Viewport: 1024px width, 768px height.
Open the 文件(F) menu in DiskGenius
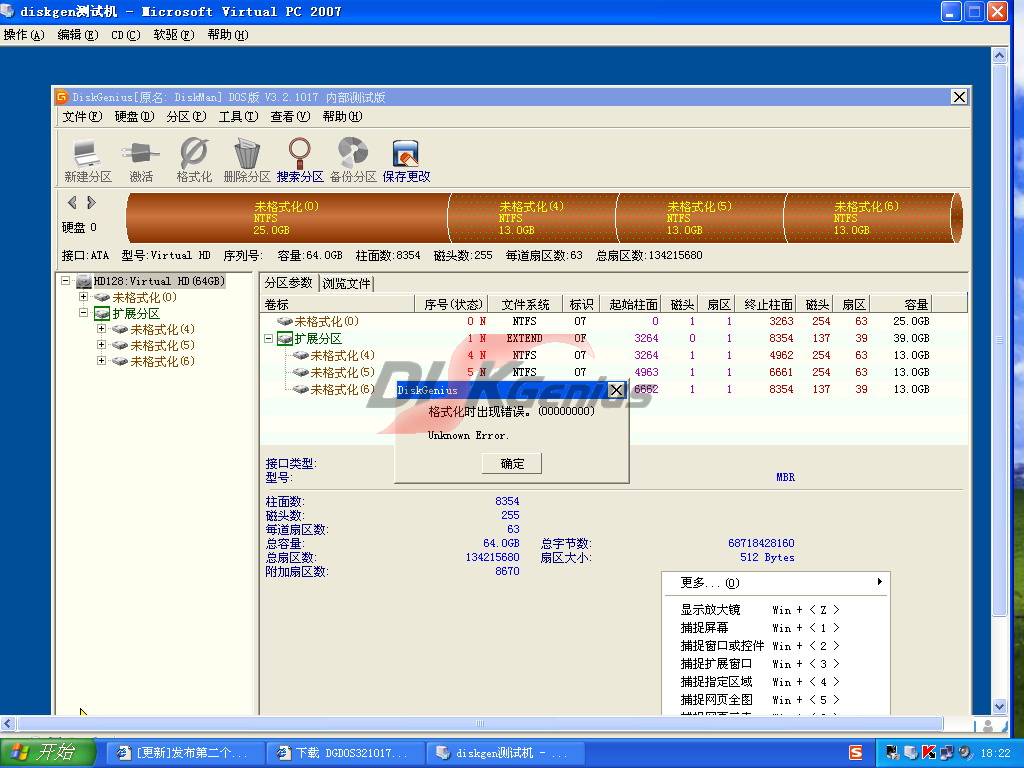tap(82, 116)
